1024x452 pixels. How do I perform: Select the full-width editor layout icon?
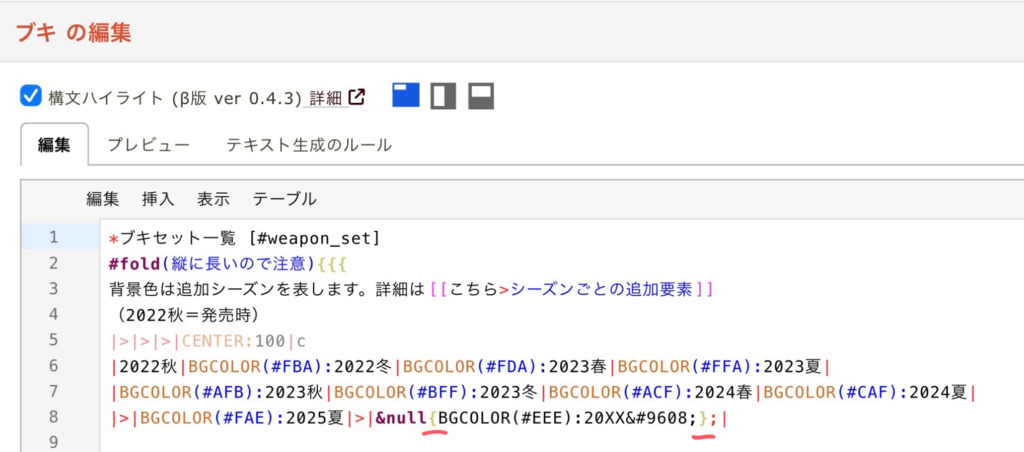coord(405,96)
